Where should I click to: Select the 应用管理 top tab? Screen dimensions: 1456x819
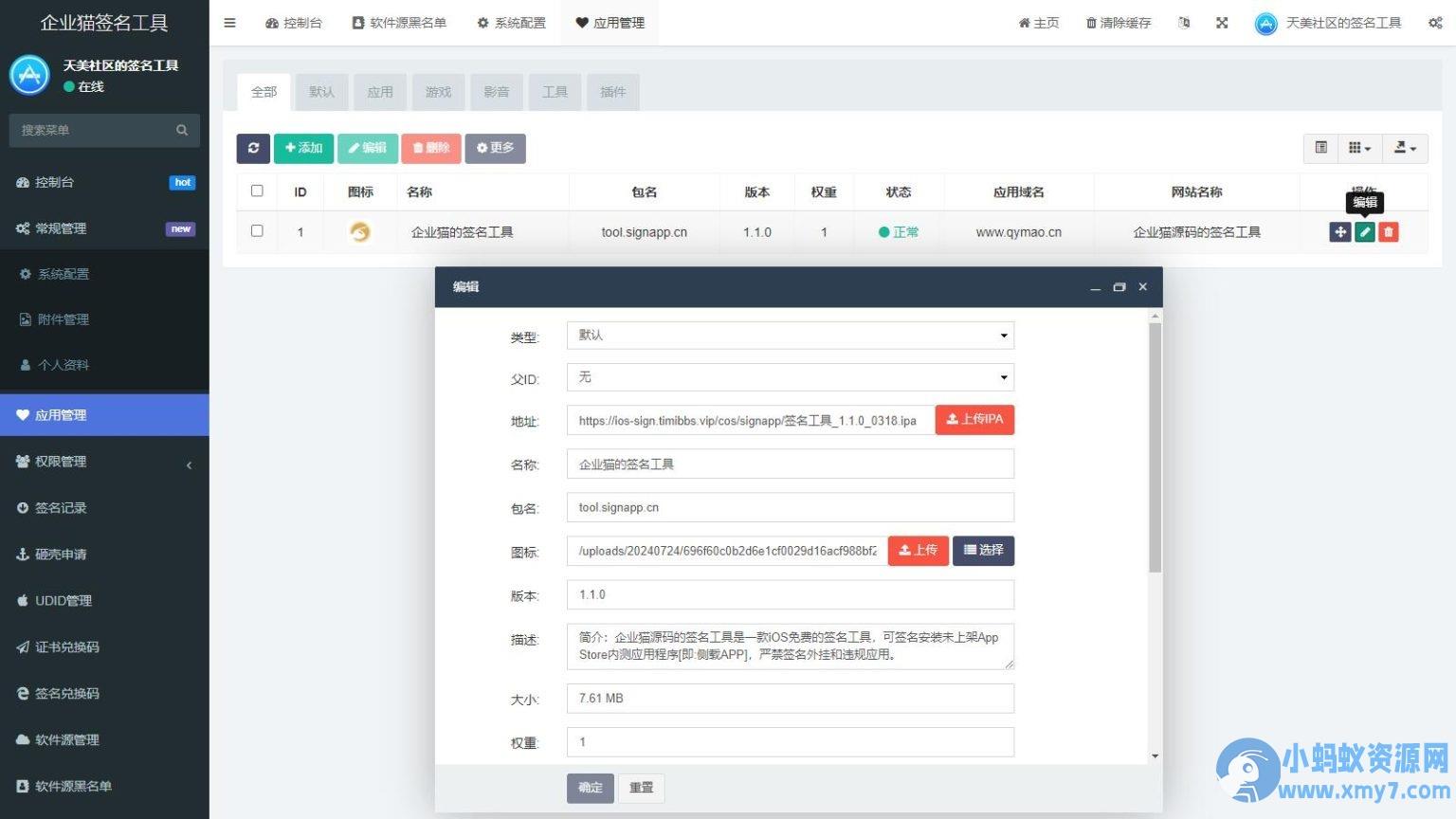(x=610, y=23)
